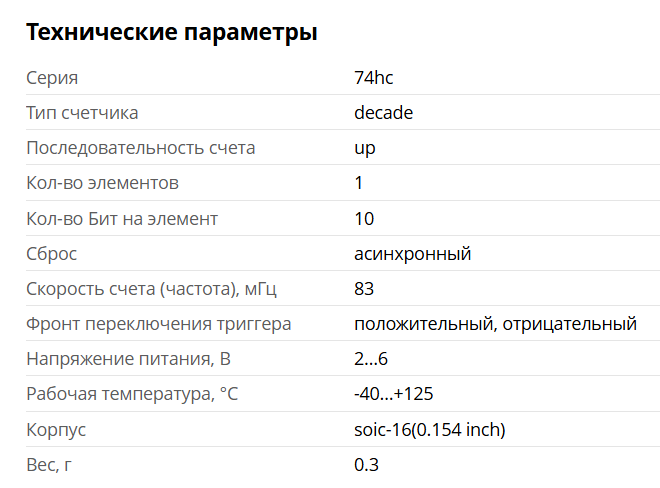The height and width of the screenshot is (488, 660).
Task: Click the "Скорость счета (частота), мГц" label
Action: point(151,289)
